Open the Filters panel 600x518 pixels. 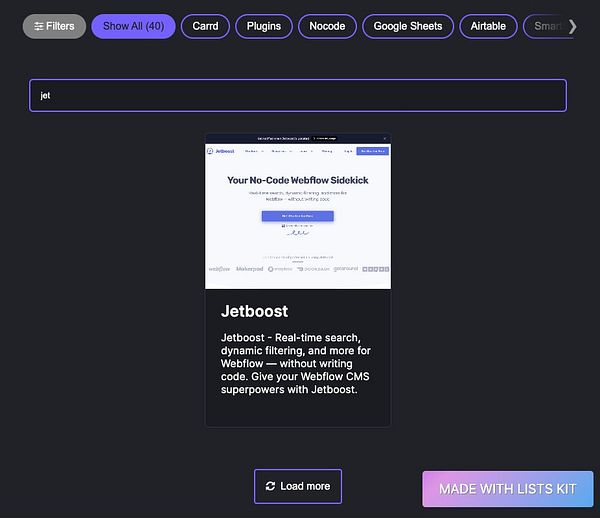54,26
